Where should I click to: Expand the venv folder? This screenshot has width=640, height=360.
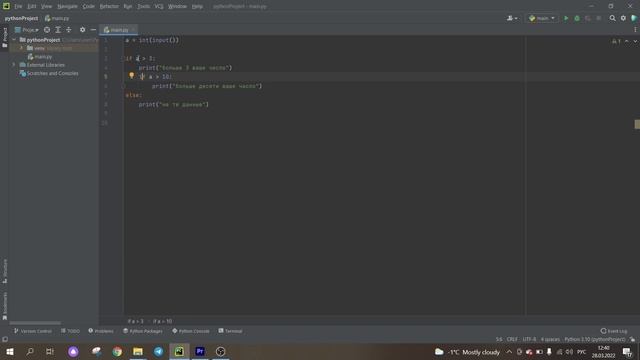22,48
